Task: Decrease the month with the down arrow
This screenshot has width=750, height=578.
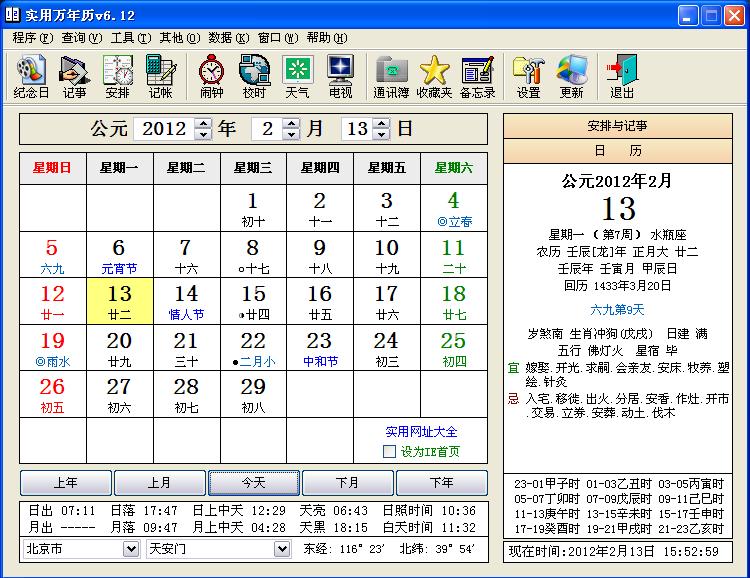Action: point(291,134)
